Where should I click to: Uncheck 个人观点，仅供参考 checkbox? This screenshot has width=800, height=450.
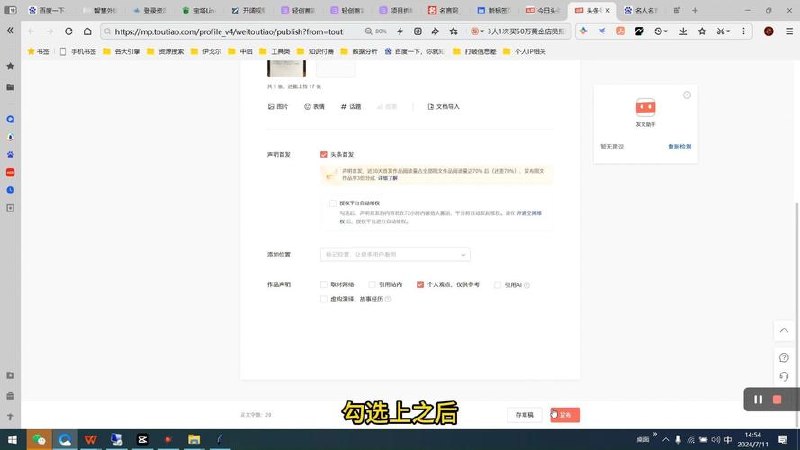pyautogui.click(x=420, y=285)
